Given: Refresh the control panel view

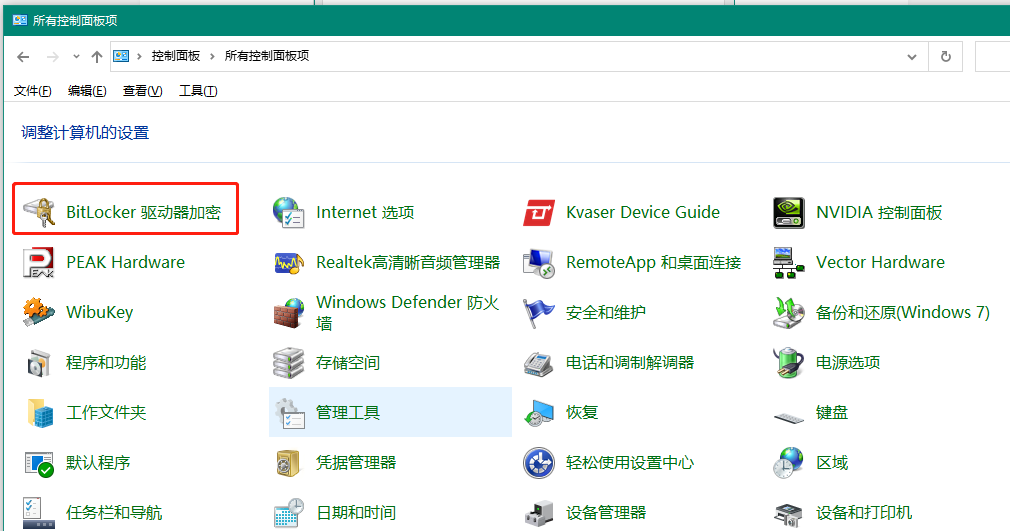Looking at the screenshot, I should coord(946,57).
